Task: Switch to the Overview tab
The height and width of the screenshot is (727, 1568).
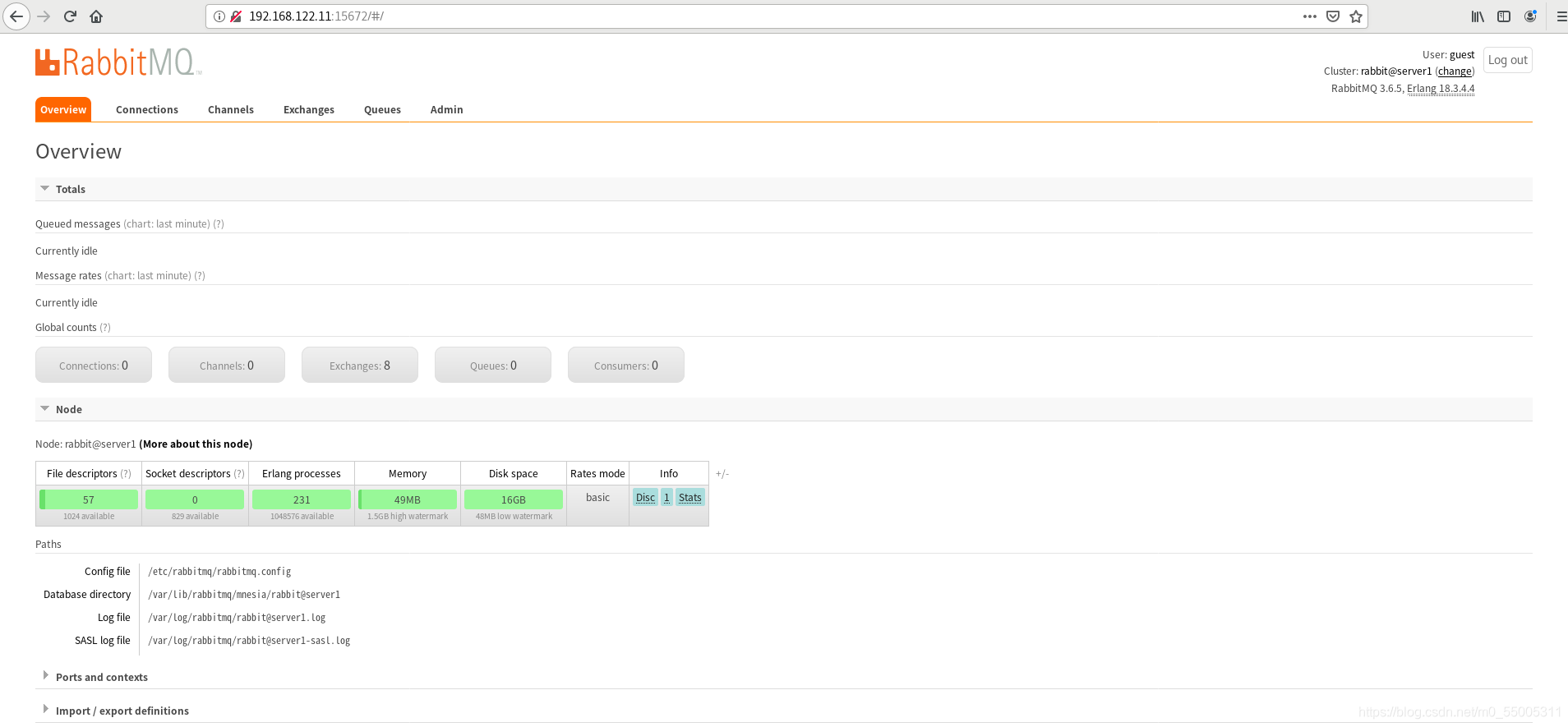Action: coord(63,109)
